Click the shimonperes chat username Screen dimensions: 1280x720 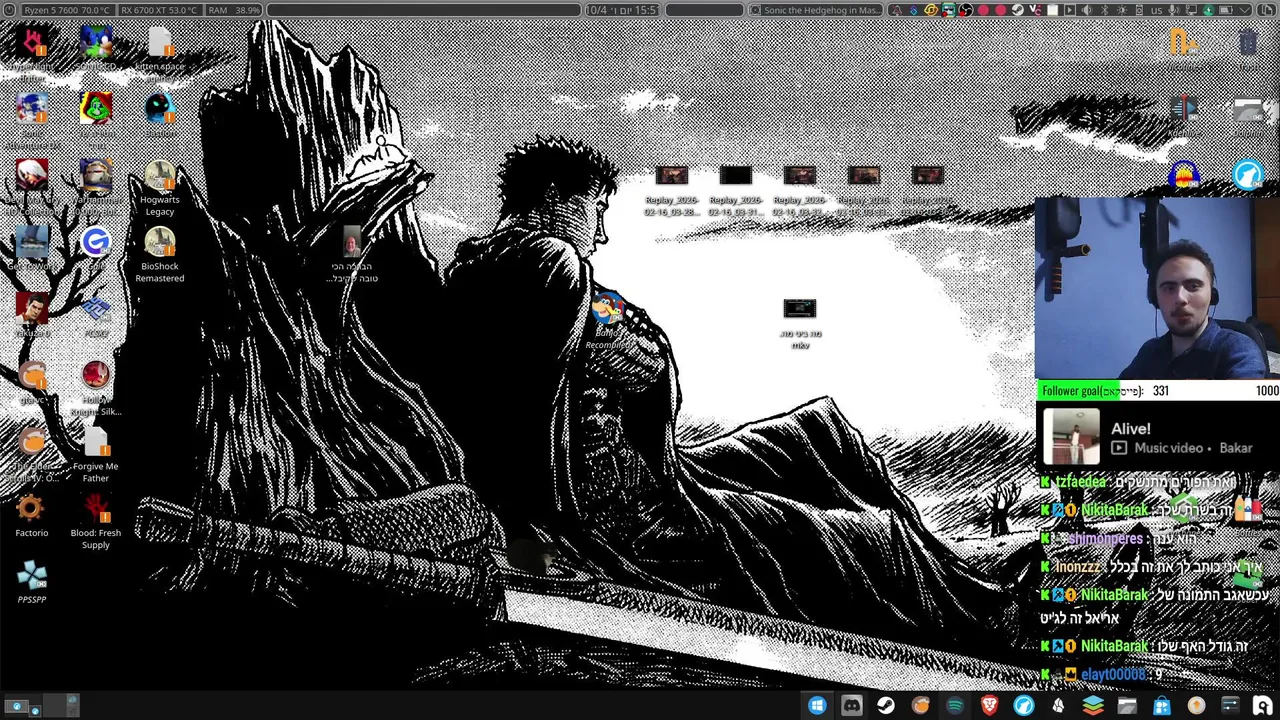click(x=1106, y=539)
